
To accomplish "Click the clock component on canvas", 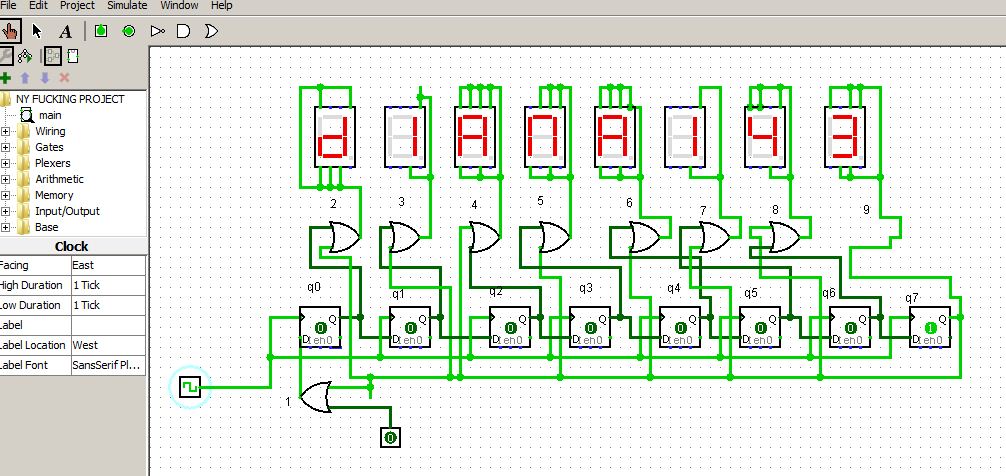I will coord(190,387).
